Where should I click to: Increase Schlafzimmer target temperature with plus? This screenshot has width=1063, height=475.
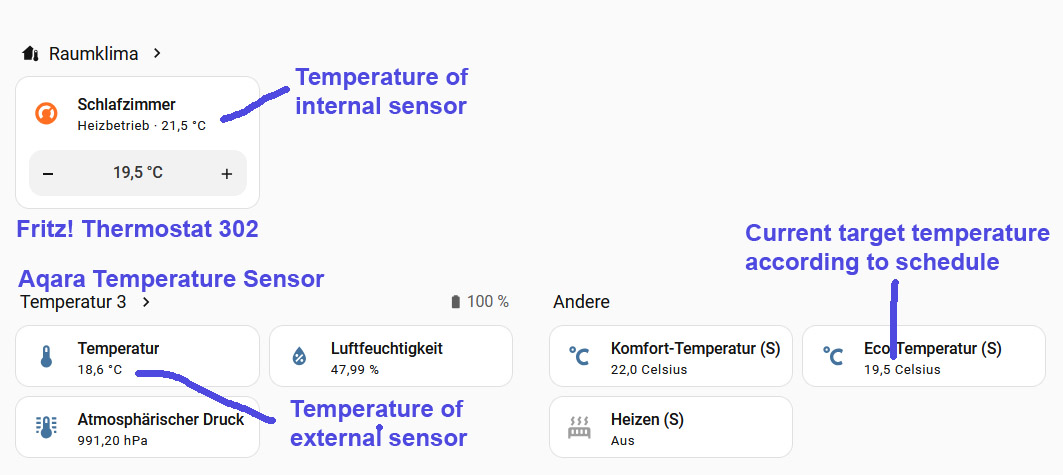pyautogui.click(x=227, y=174)
